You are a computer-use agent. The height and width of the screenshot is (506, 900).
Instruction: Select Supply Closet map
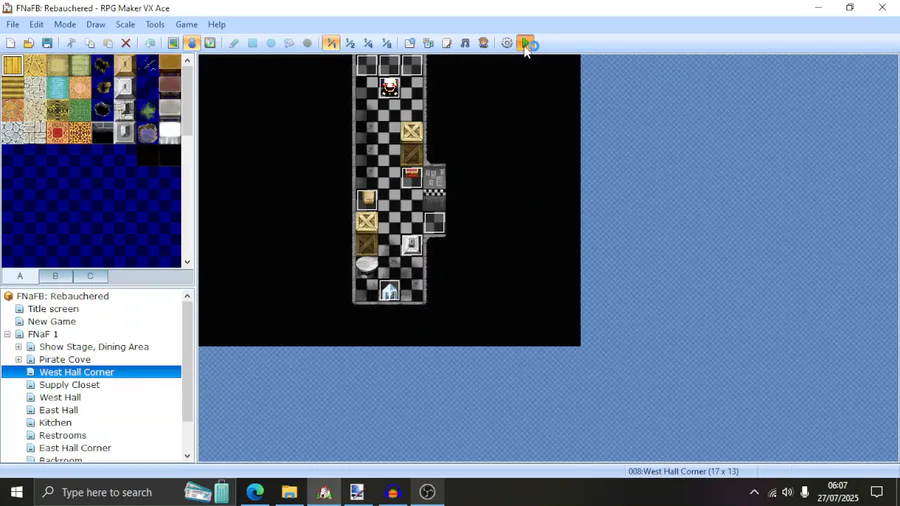(69, 384)
